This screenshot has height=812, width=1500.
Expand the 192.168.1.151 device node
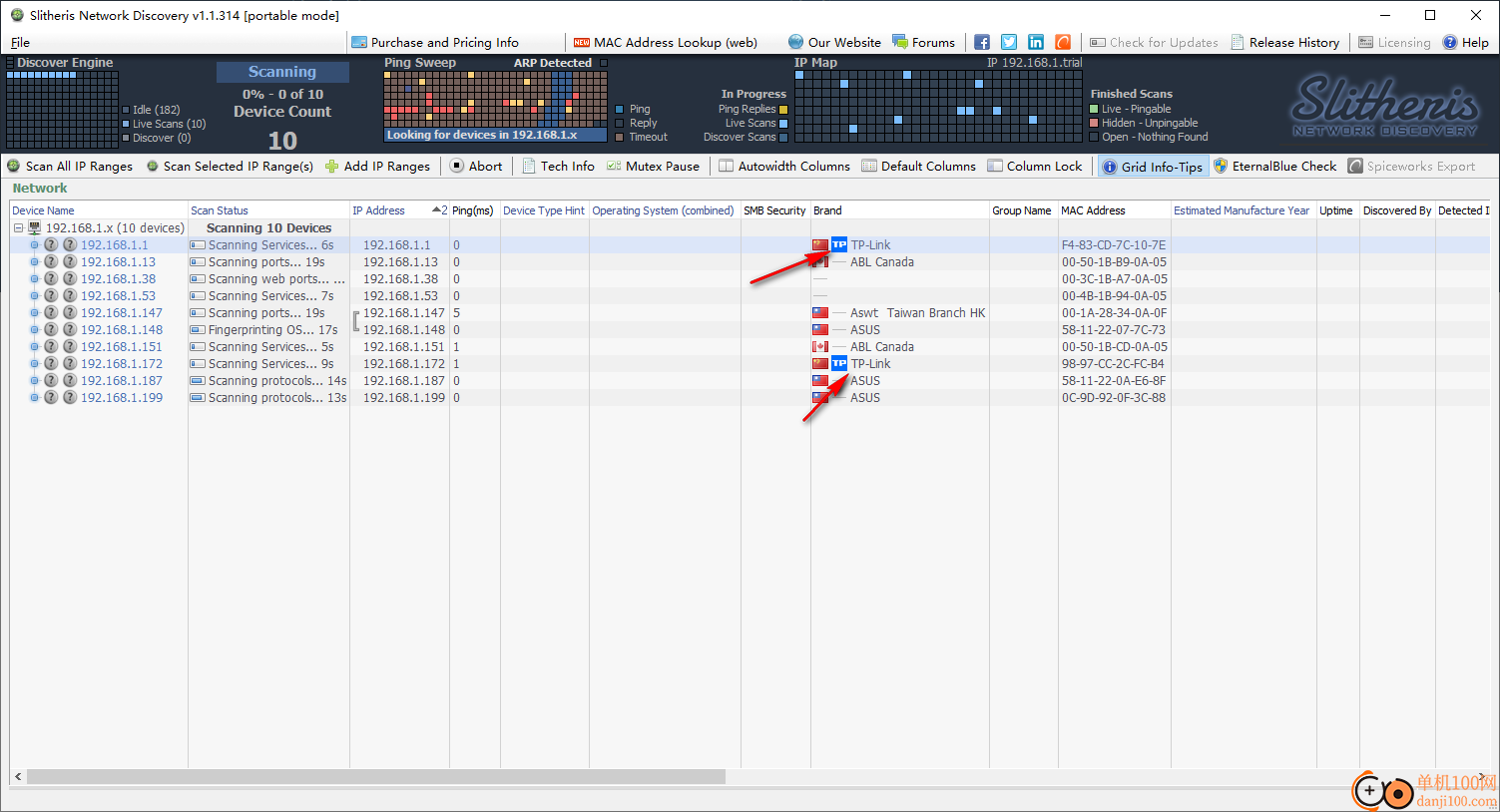[x=35, y=347]
